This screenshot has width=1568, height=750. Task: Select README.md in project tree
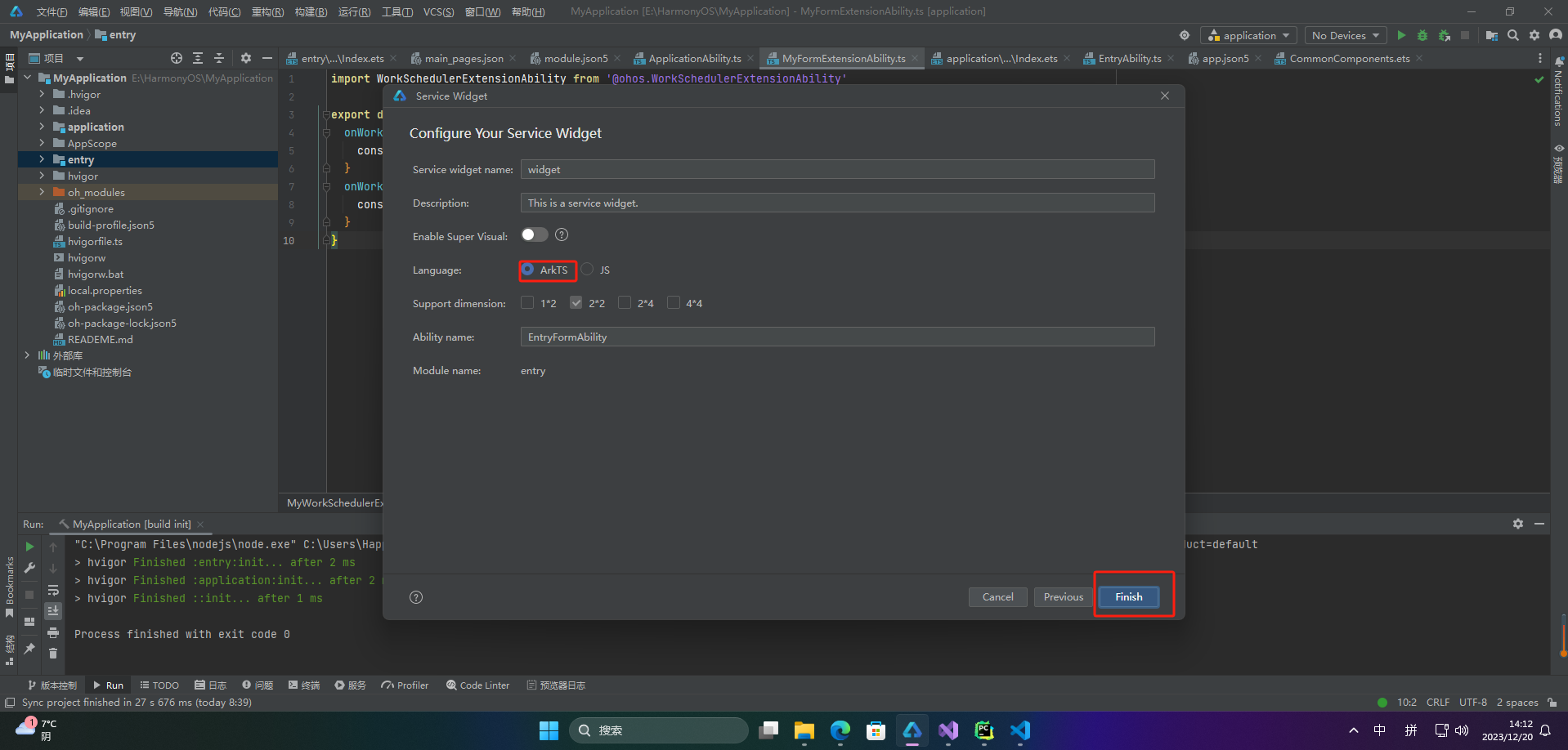[x=100, y=339]
